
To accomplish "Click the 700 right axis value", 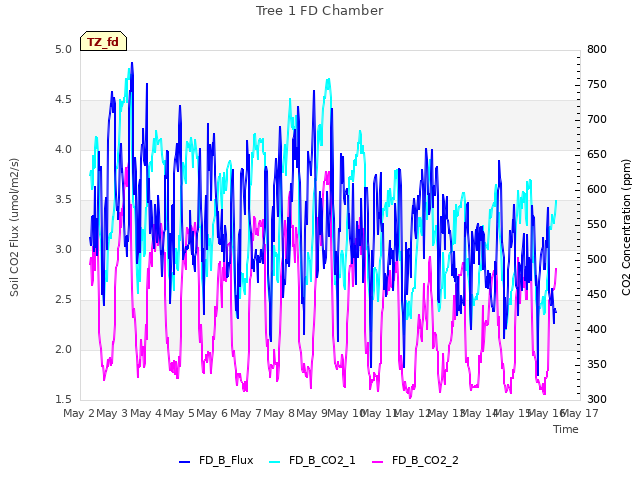I will point(597,120).
